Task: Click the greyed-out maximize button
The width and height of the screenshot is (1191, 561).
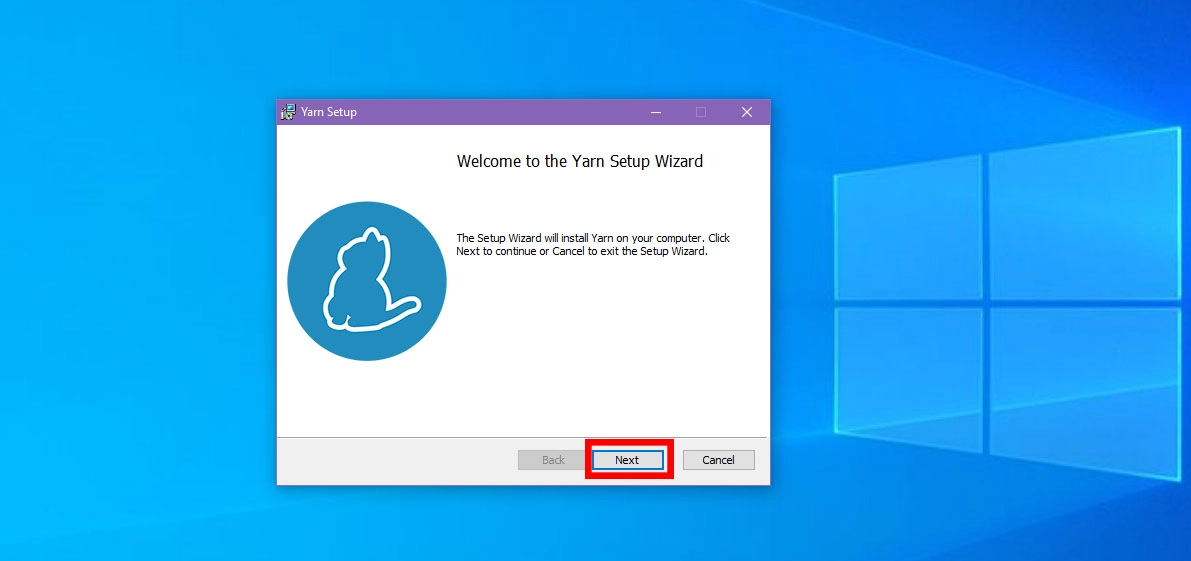Action: (x=701, y=112)
